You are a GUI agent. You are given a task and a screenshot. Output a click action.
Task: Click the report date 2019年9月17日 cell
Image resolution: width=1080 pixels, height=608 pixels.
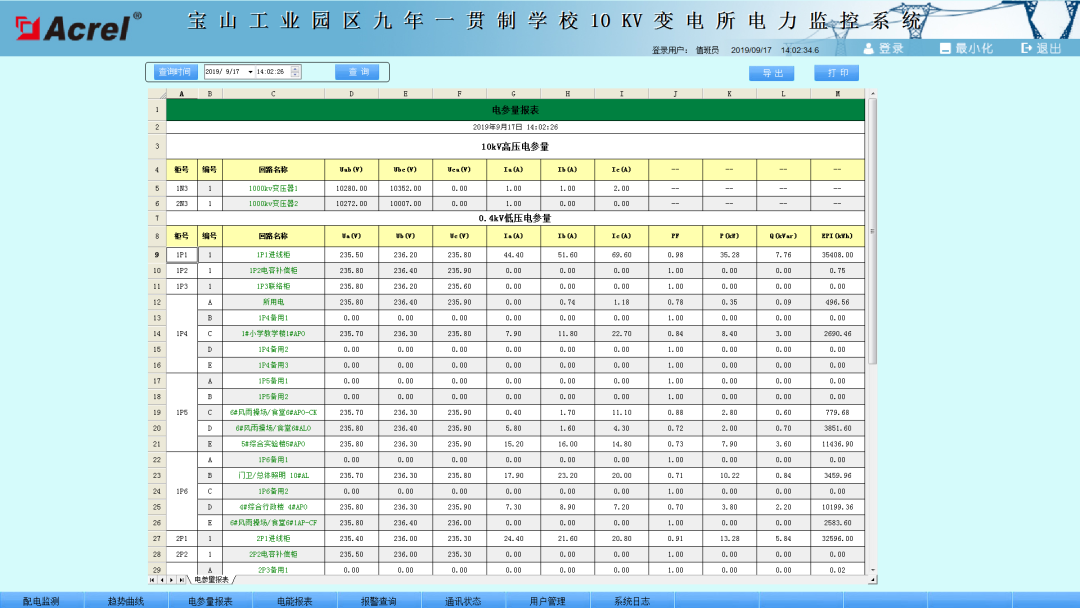click(515, 127)
